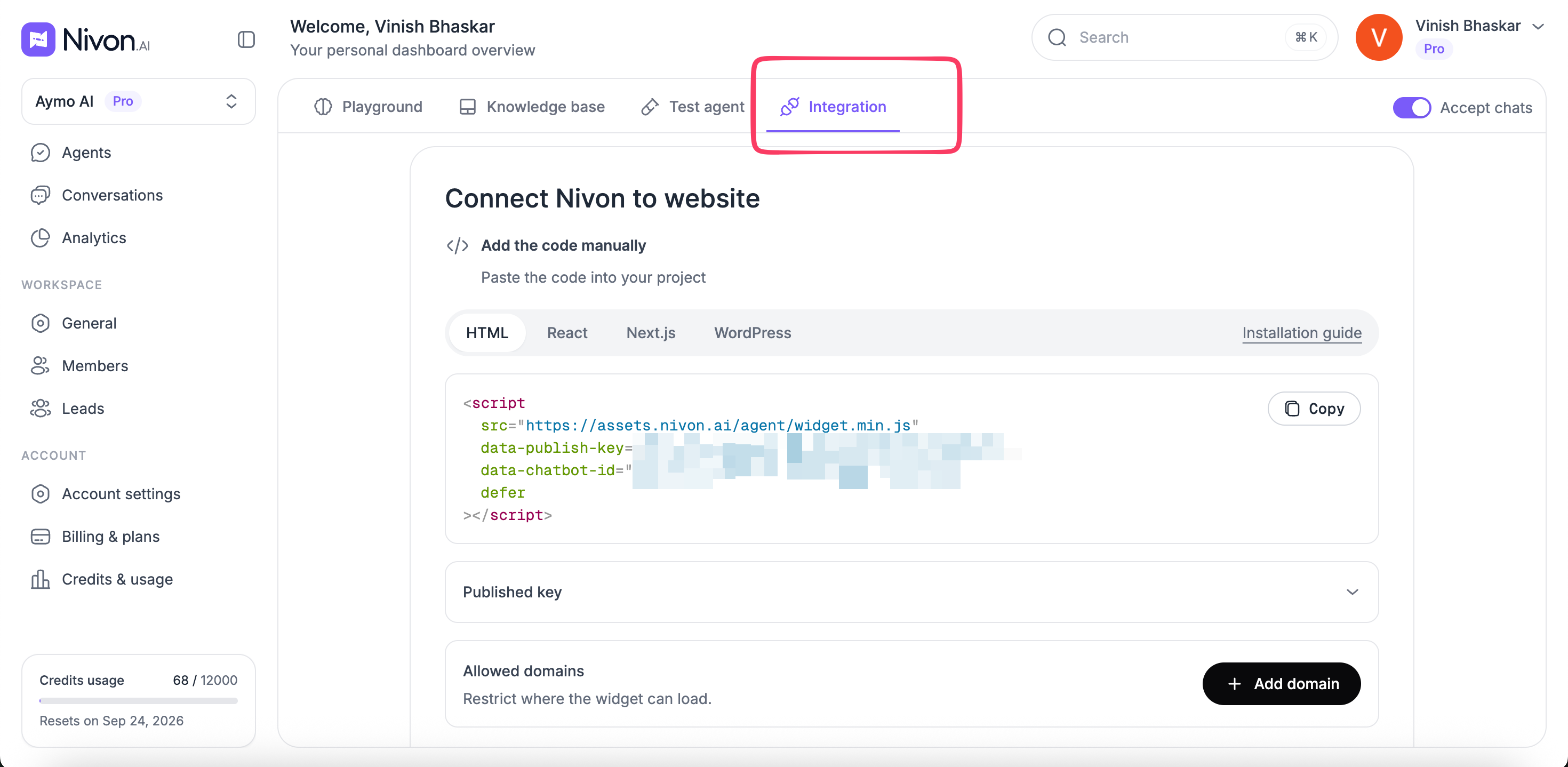The height and width of the screenshot is (767, 1568).
Task: Click the Integration plug icon
Action: 789,107
